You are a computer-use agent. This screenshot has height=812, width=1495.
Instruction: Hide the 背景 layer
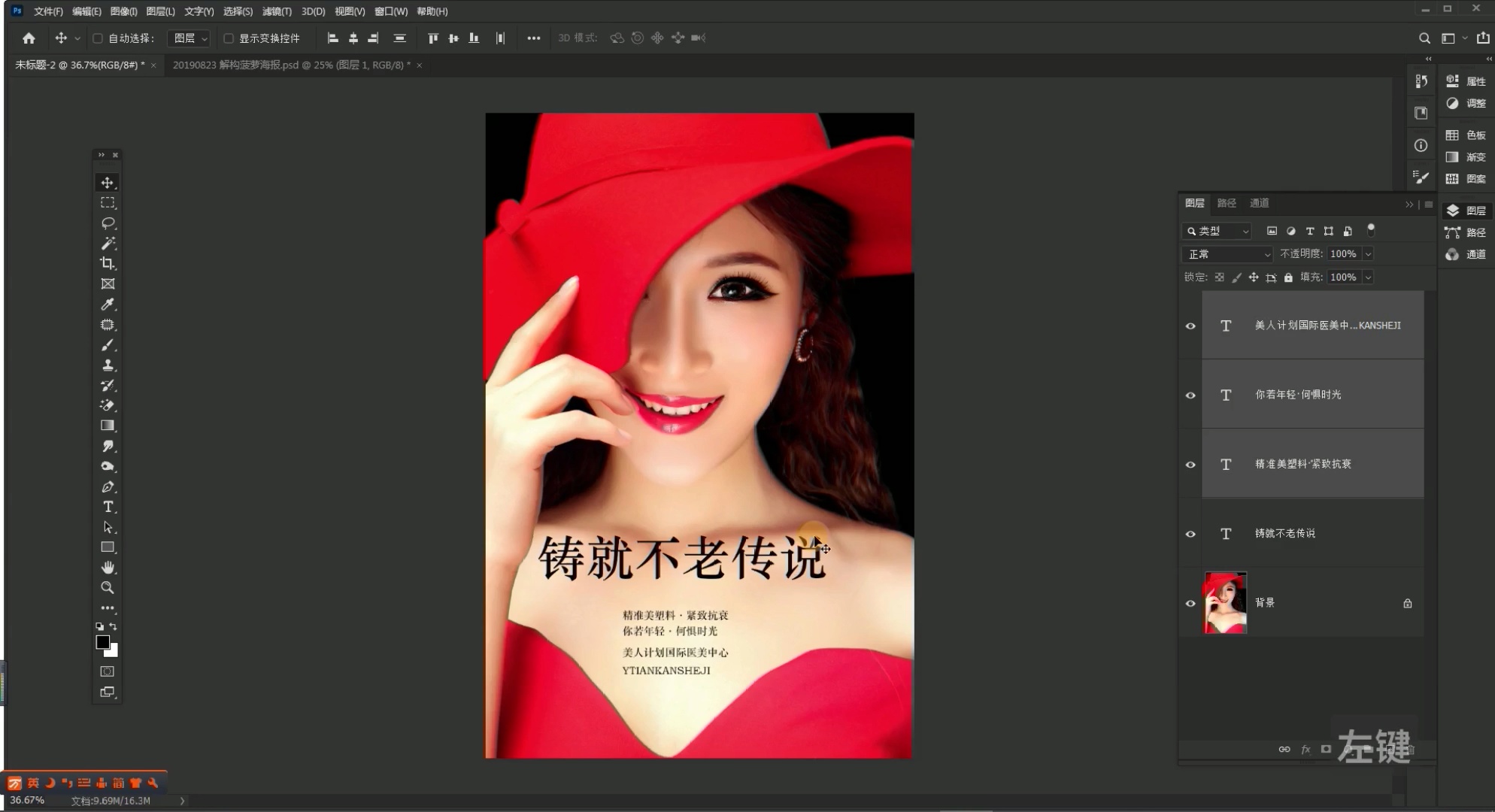pyautogui.click(x=1190, y=603)
